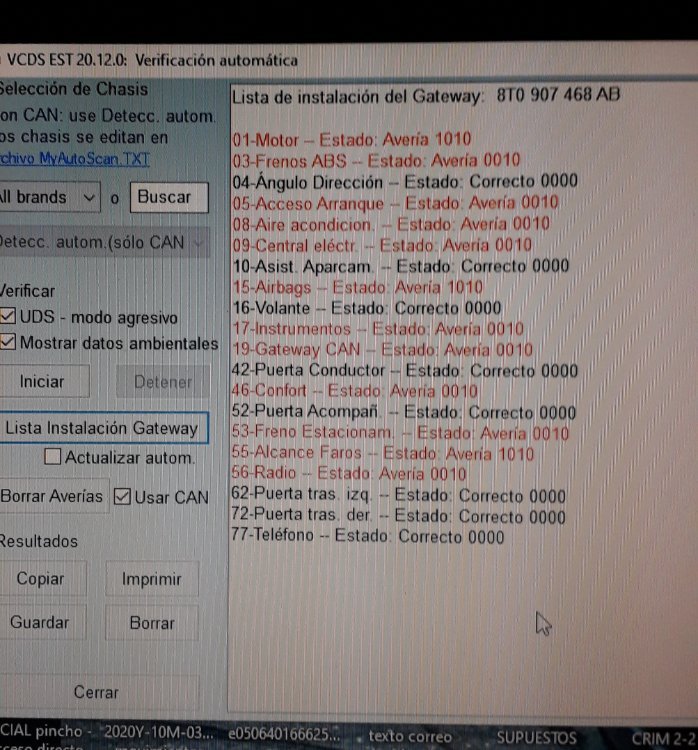The height and width of the screenshot is (750, 698).
Task: Toggle Mostrar datos ambientales checkbox
Action: tap(8, 342)
